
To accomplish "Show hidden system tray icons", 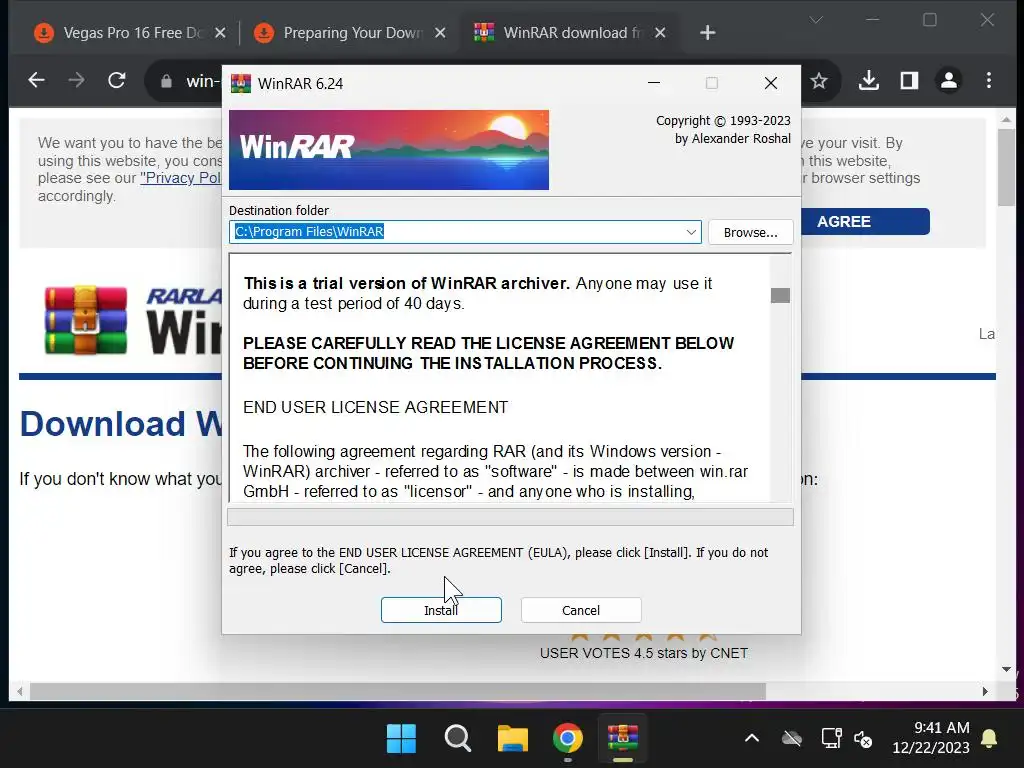I will tap(752, 739).
